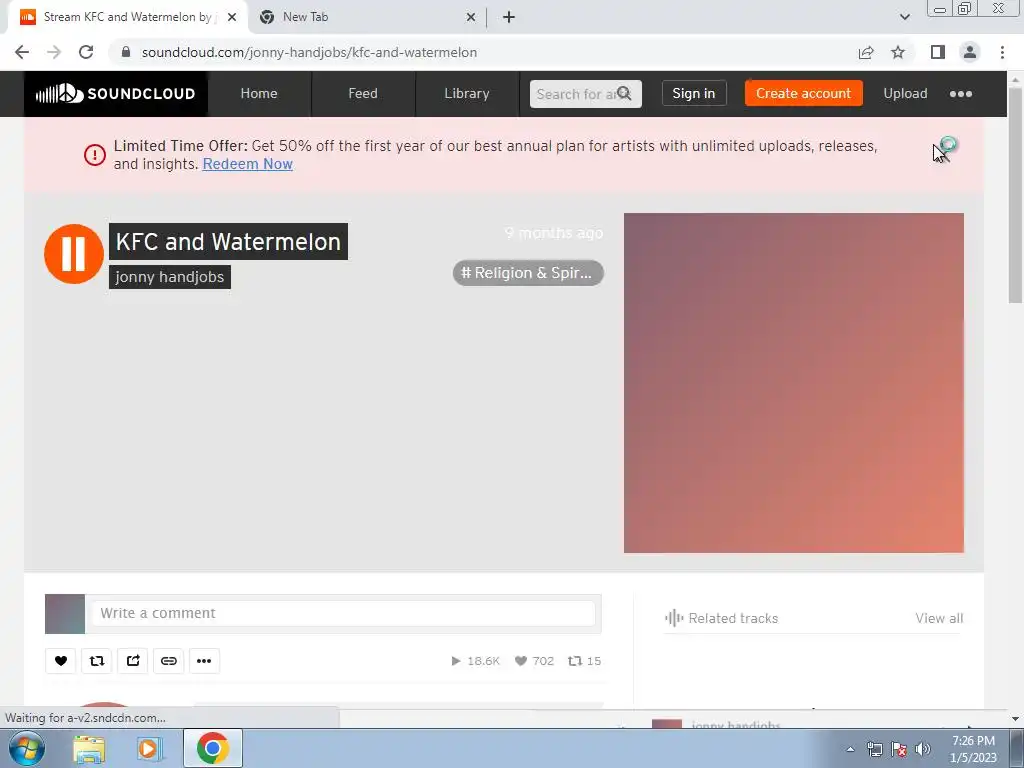Click the network tray icon
Image resolution: width=1024 pixels, height=768 pixels.
point(874,749)
